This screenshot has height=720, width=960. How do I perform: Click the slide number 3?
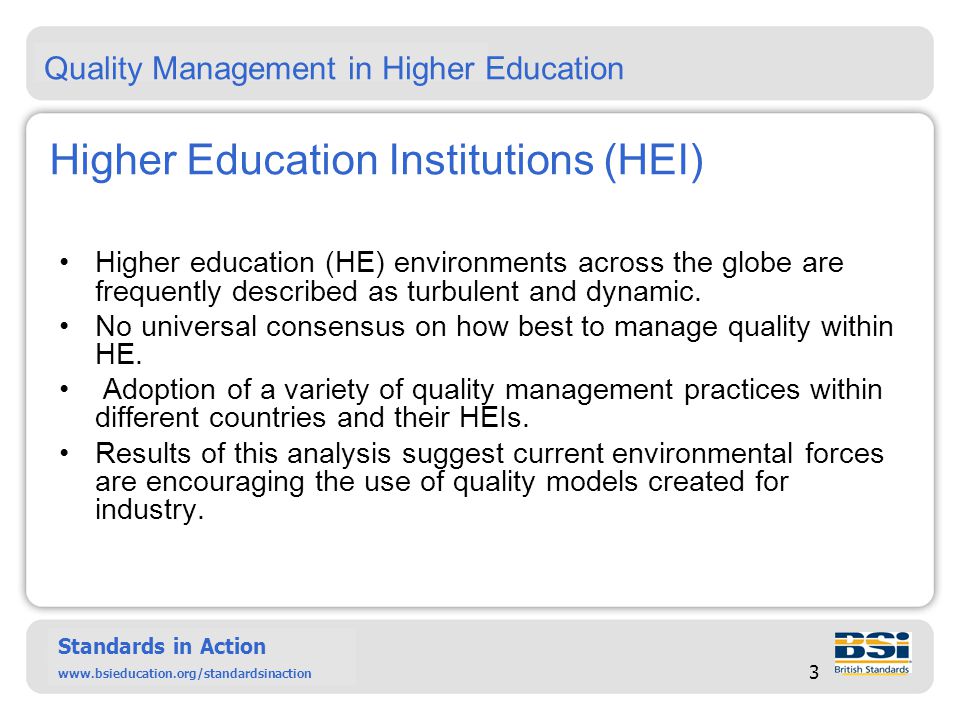click(814, 672)
